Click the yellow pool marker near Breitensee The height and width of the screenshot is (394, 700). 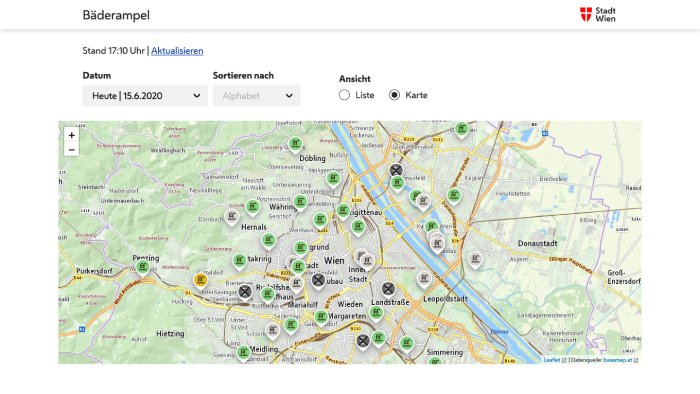pos(200,281)
